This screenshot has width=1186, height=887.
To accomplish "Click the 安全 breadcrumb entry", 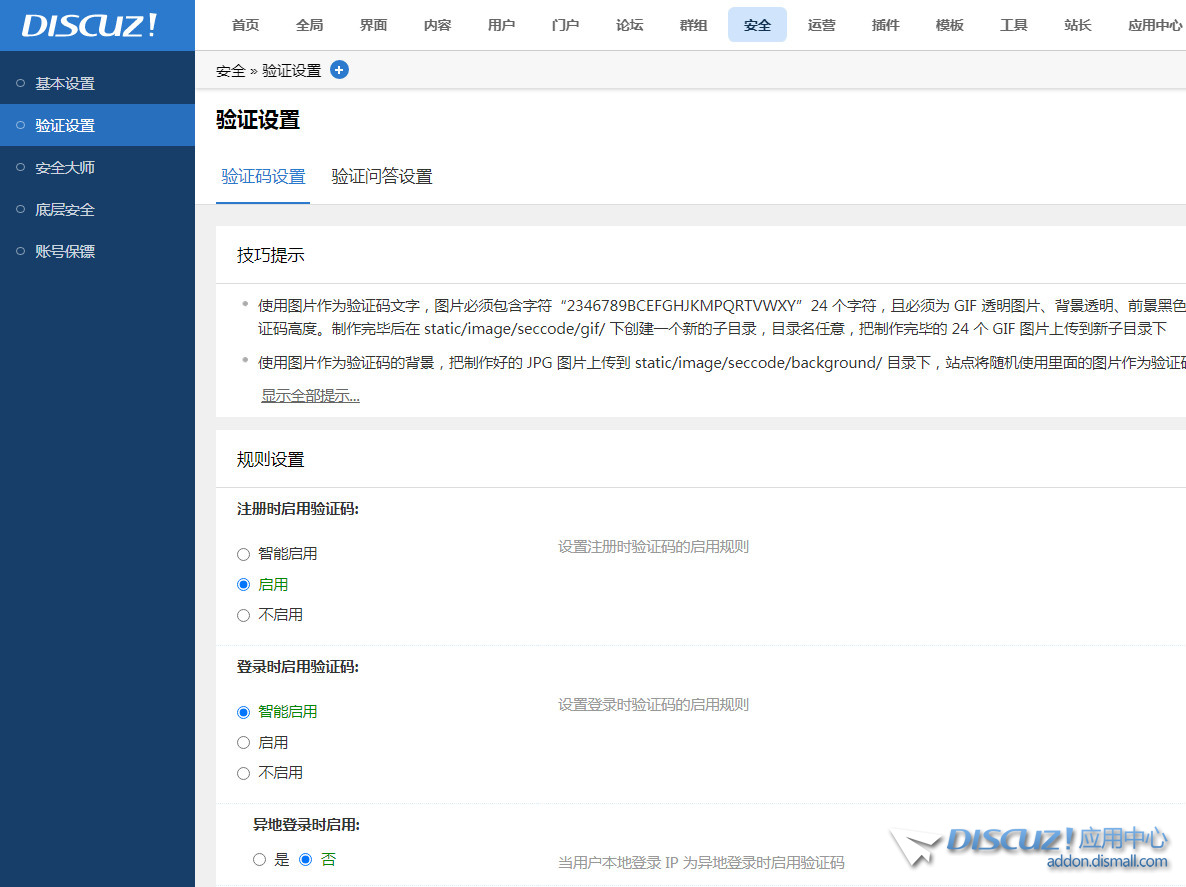I will coord(229,70).
